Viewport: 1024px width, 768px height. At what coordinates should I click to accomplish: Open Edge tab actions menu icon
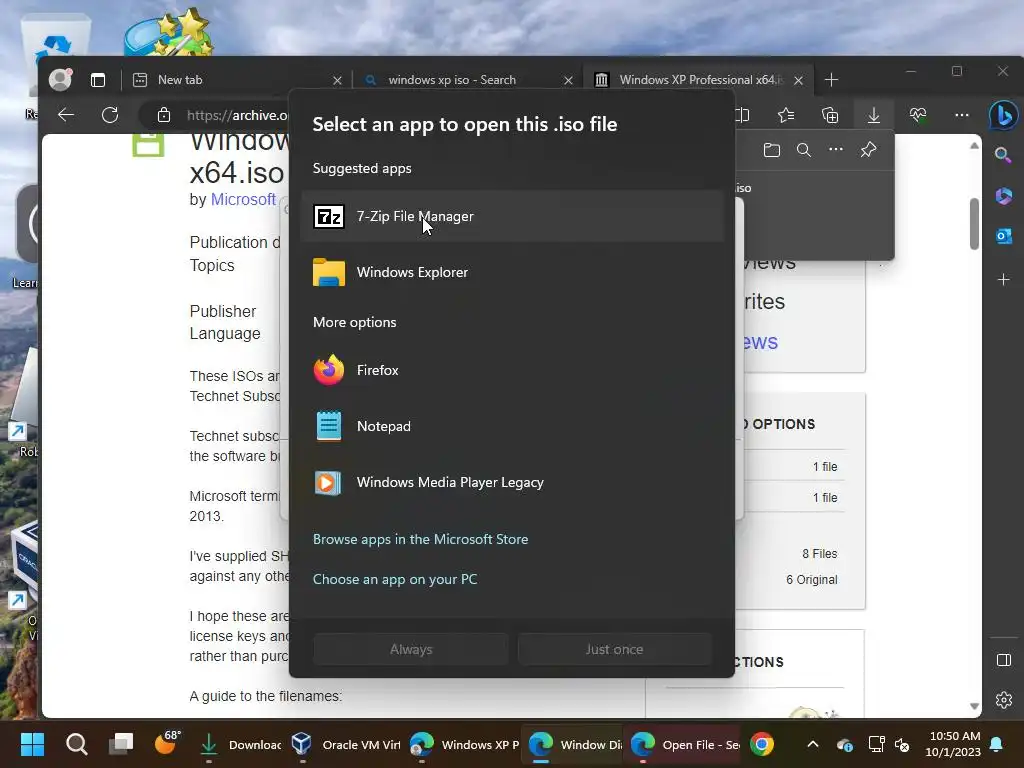pos(98,80)
